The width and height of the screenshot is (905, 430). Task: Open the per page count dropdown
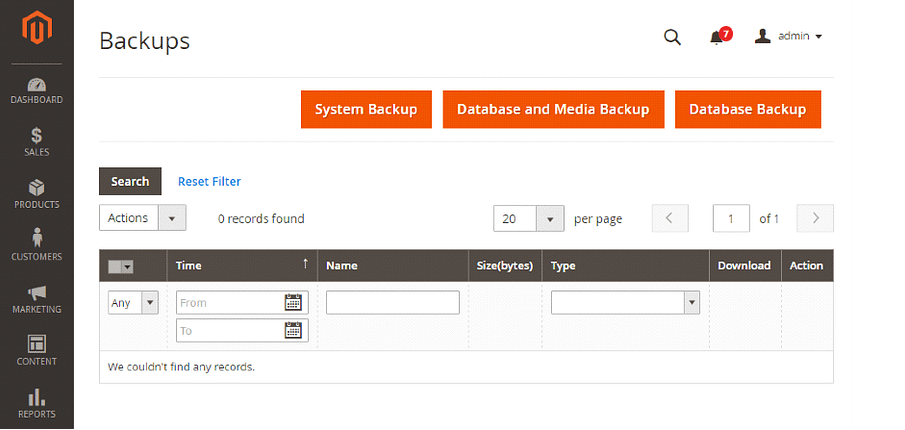[529, 218]
